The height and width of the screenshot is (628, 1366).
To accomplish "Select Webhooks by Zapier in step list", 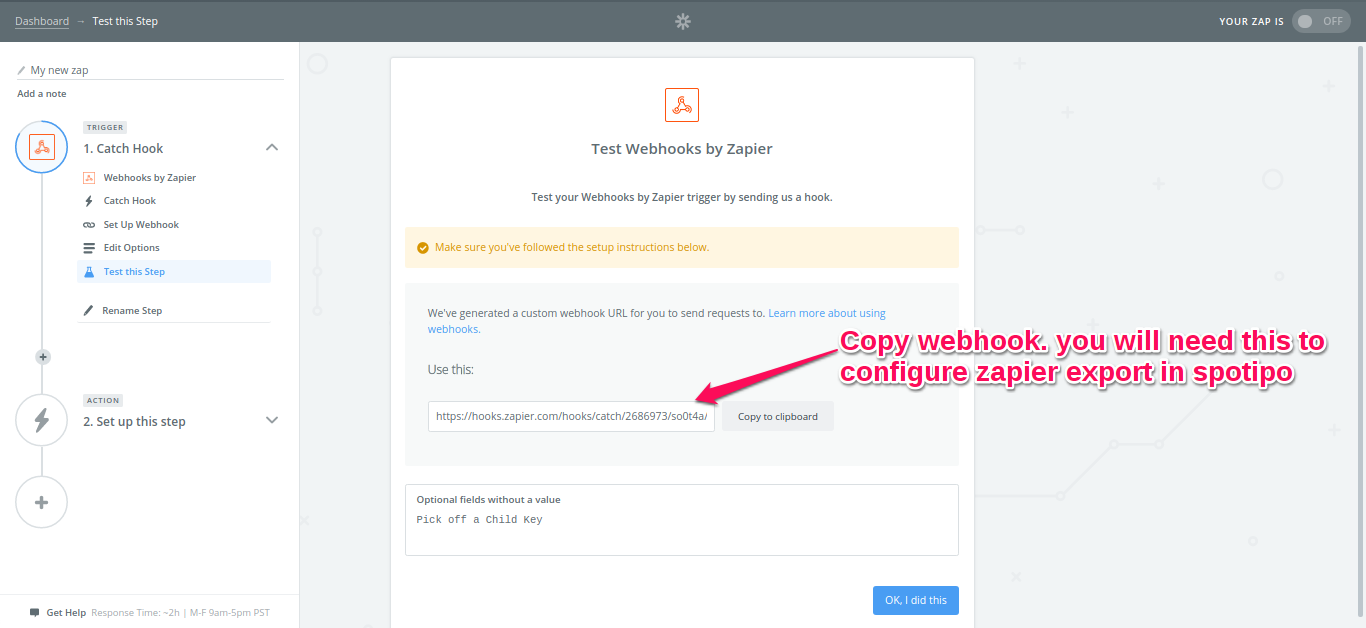I will click(150, 178).
